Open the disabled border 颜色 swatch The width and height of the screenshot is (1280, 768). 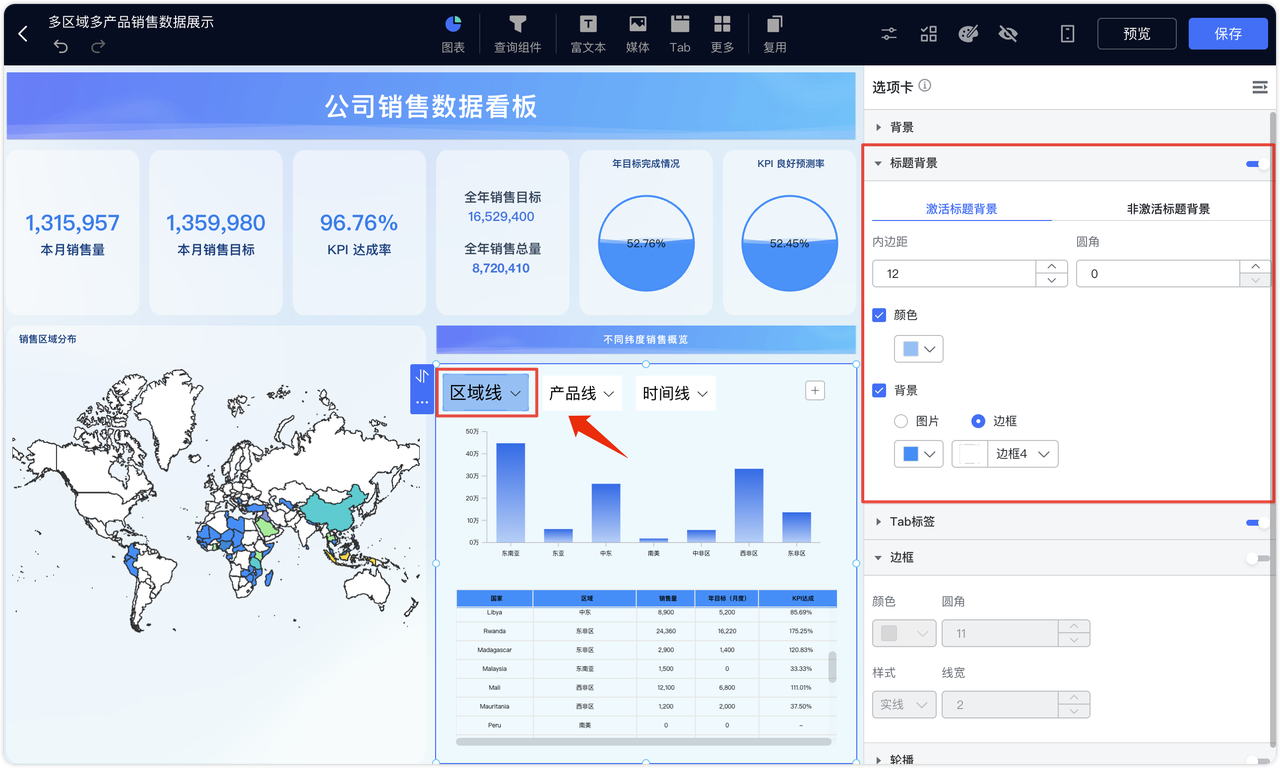pyautogui.click(x=904, y=633)
